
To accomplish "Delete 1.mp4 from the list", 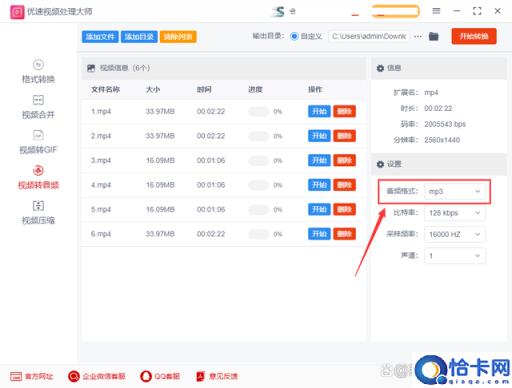I will (x=344, y=111).
